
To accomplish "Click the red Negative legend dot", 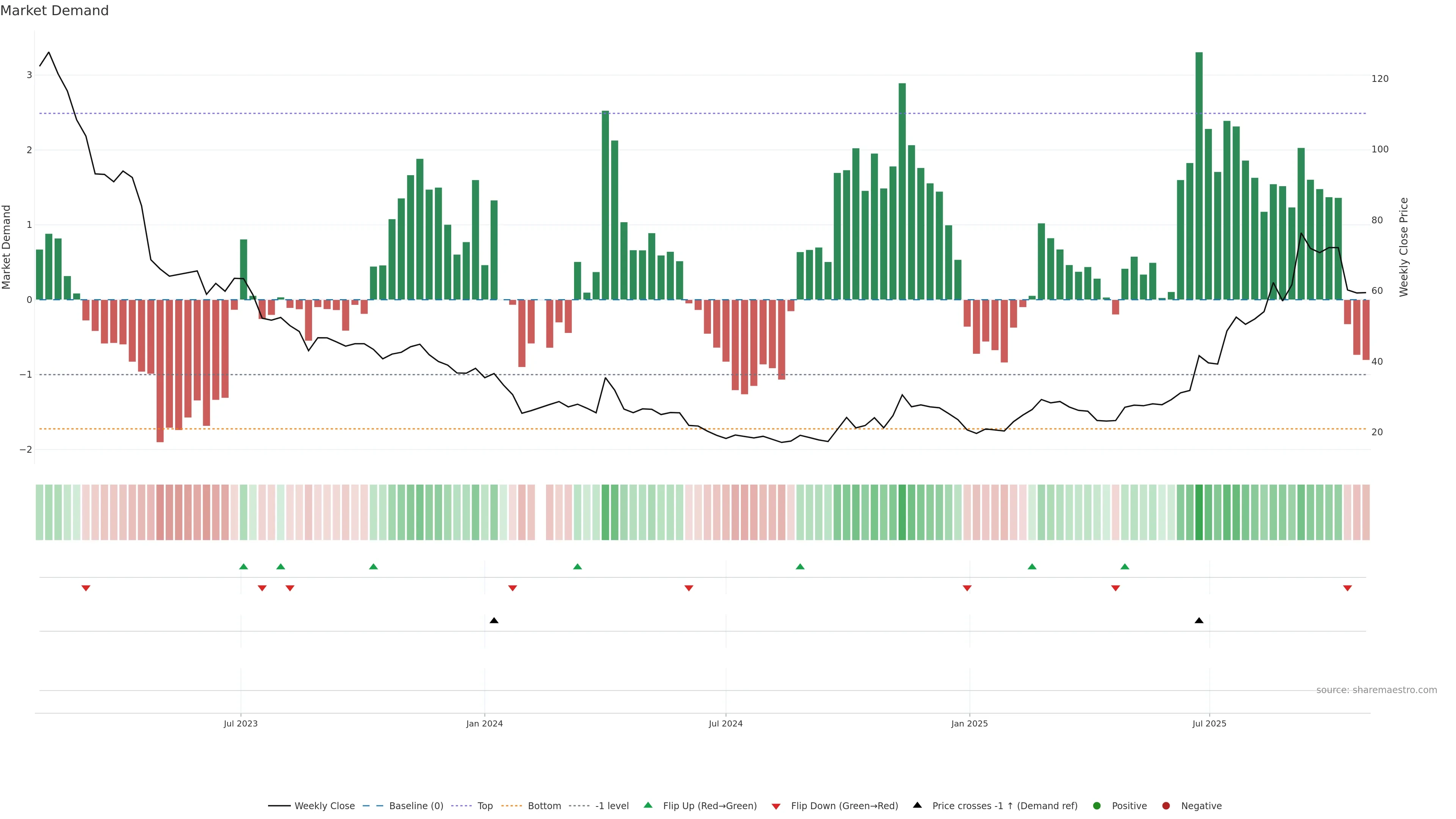I will click(1166, 805).
